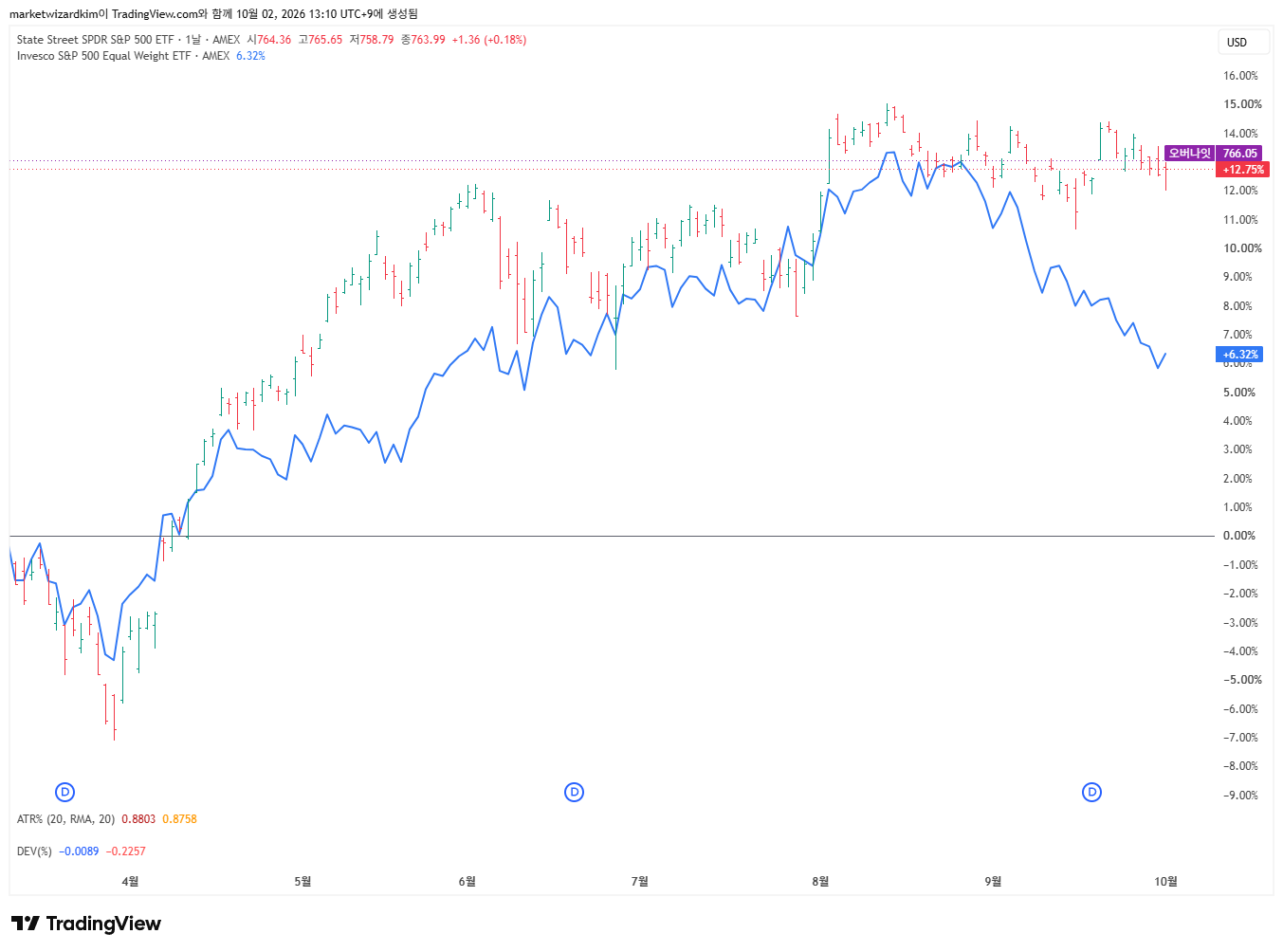Click the 766.05 price tag
Image resolution: width=1283 pixels, height=952 pixels.
[x=1239, y=153]
